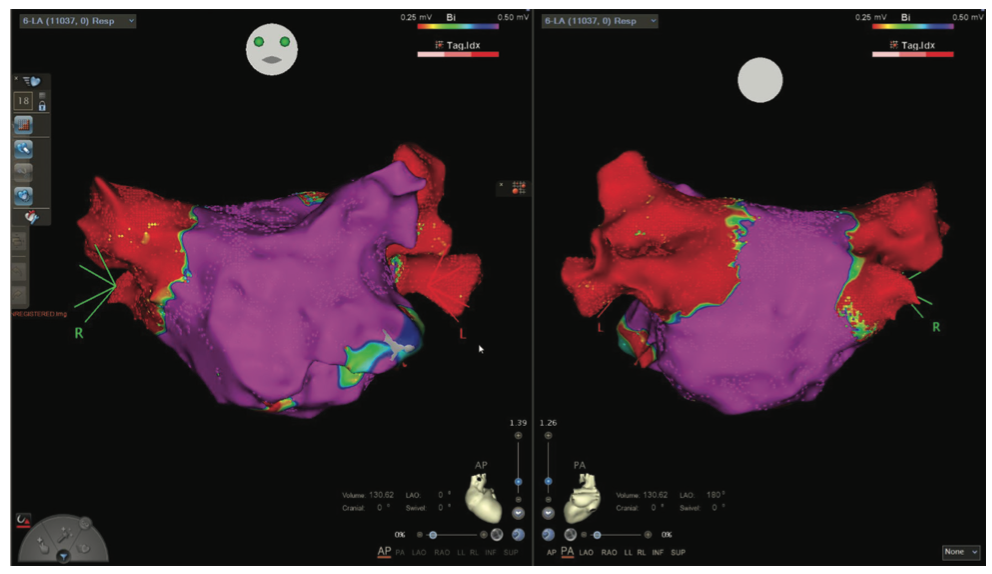Select the SUP view tab in right pane

click(x=678, y=552)
